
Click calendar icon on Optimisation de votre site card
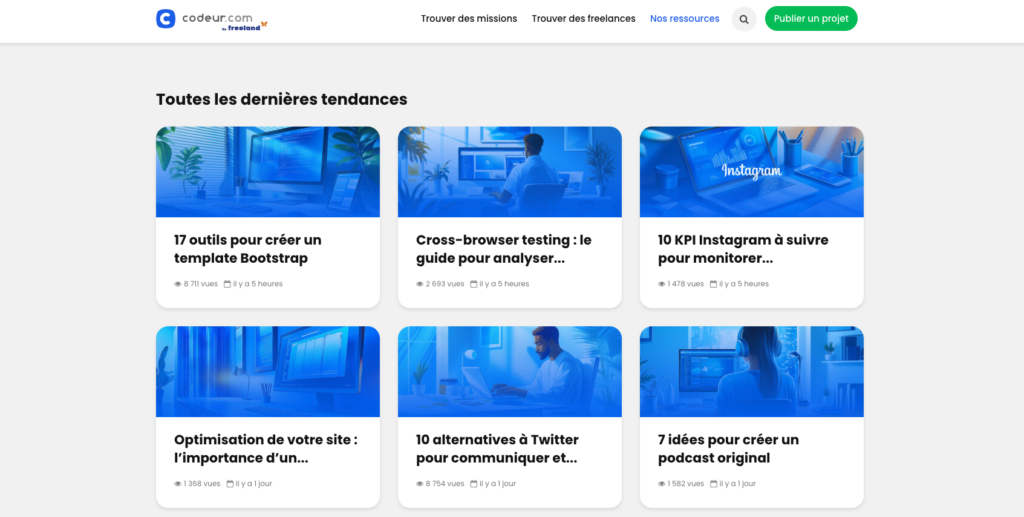230,484
